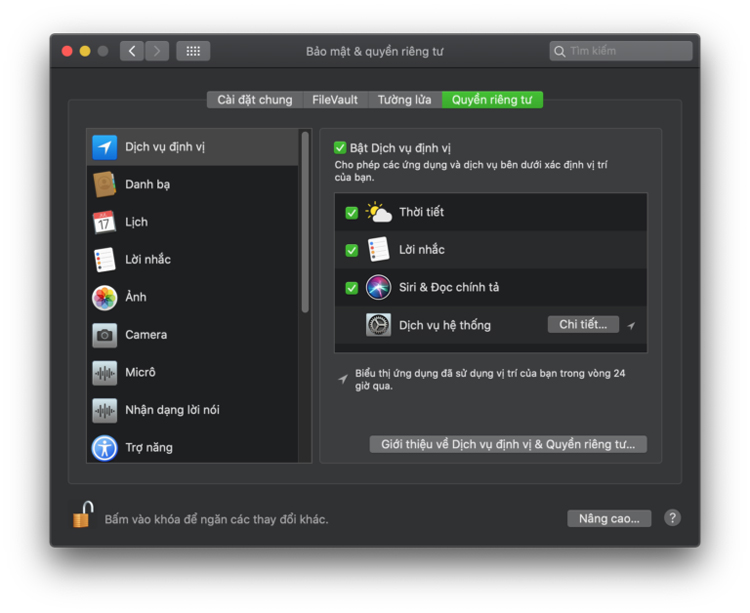Open the Tường lửa tab
The height and width of the screenshot is (613, 750).
tap(405, 100)
